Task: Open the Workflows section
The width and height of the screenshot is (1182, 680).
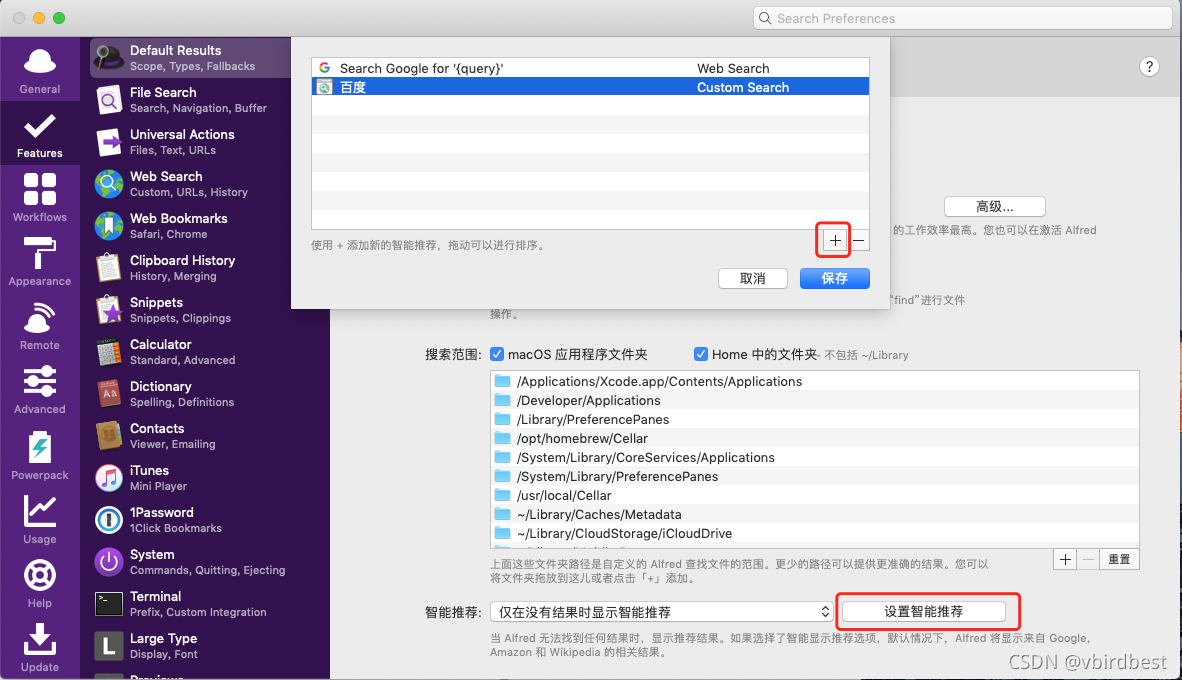Action: pyautogui.click(x=40, y=198)
